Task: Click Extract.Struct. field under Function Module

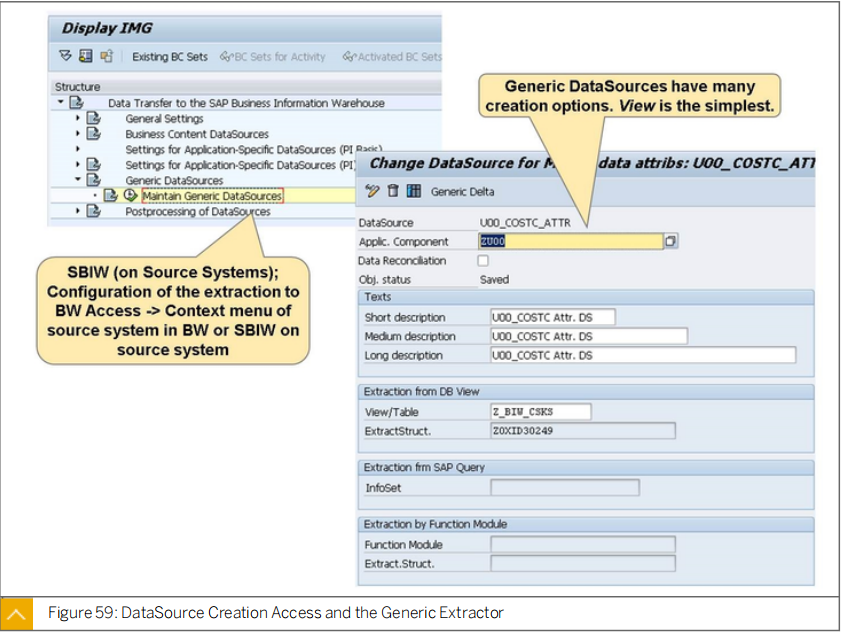Action: click(x=583, y=564)
